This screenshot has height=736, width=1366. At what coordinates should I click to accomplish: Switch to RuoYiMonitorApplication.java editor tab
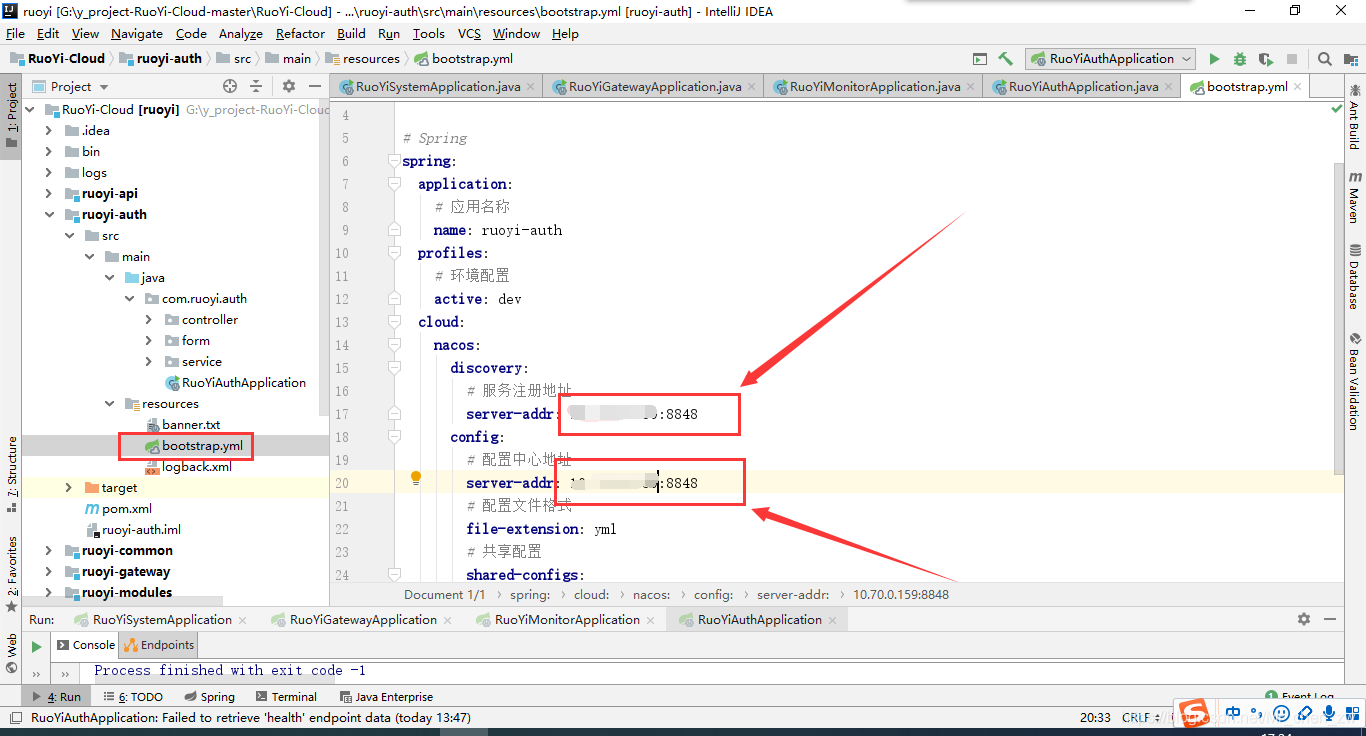[874, 87]
